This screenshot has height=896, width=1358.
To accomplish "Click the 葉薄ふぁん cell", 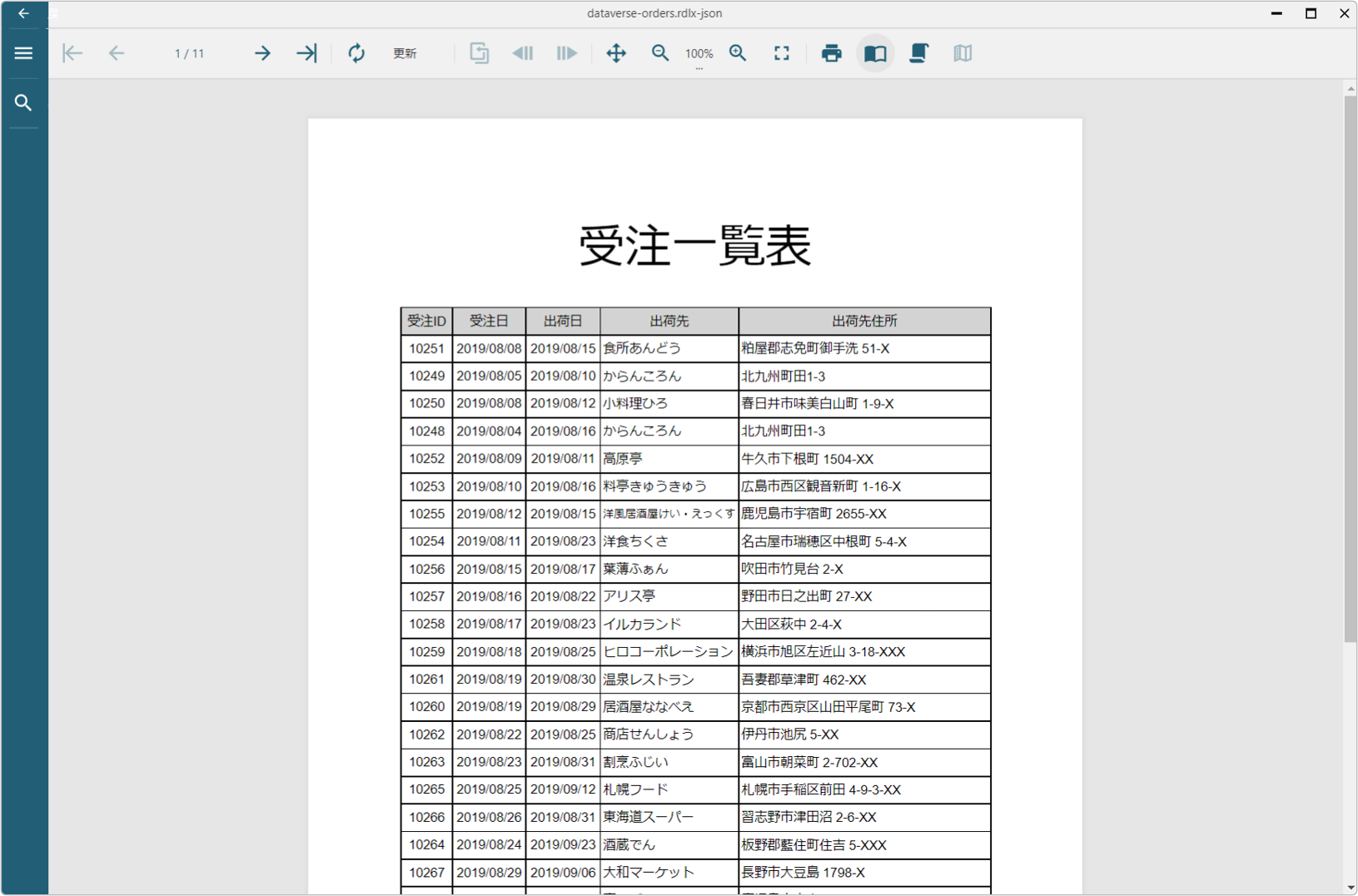I will coord(669,569).
